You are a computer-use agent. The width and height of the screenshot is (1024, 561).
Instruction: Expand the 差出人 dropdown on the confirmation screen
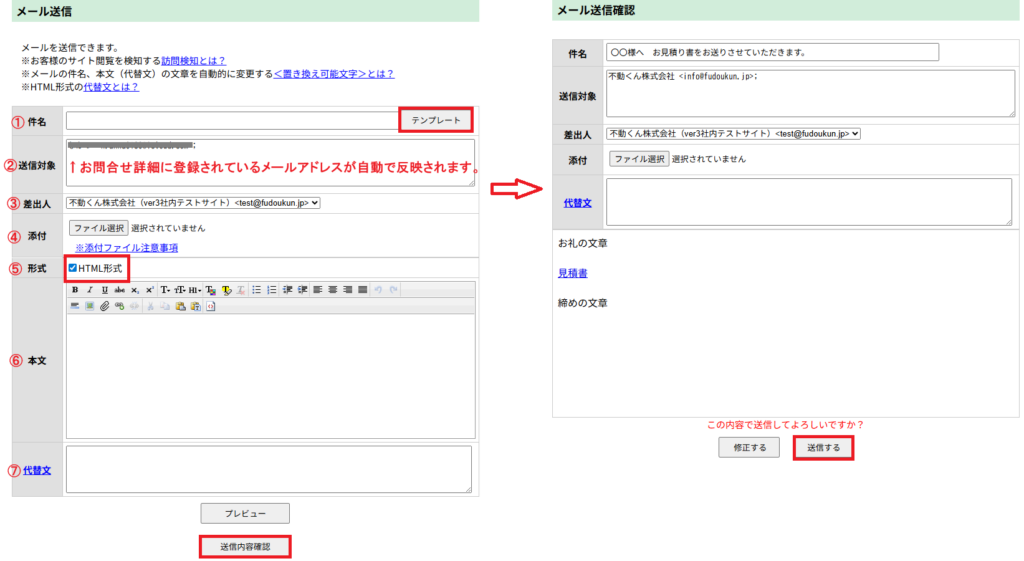[x=733, y=133]
